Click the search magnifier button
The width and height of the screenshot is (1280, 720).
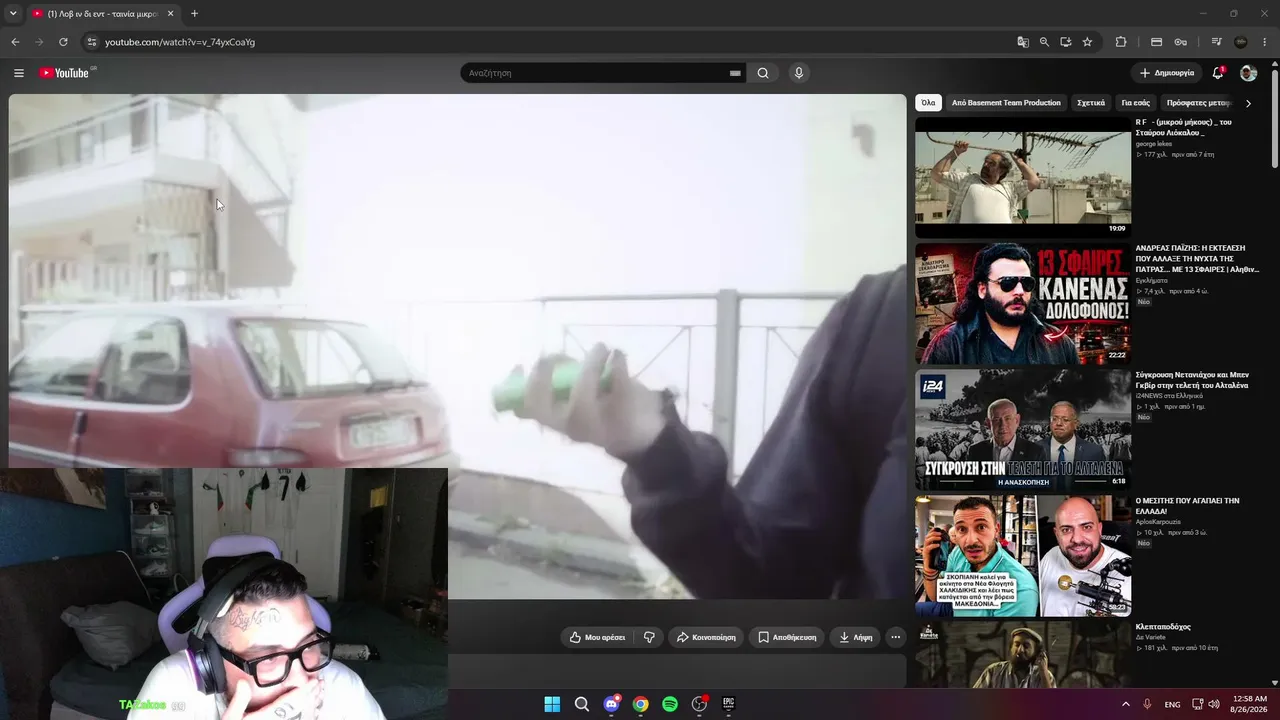(x=763, y=73)
